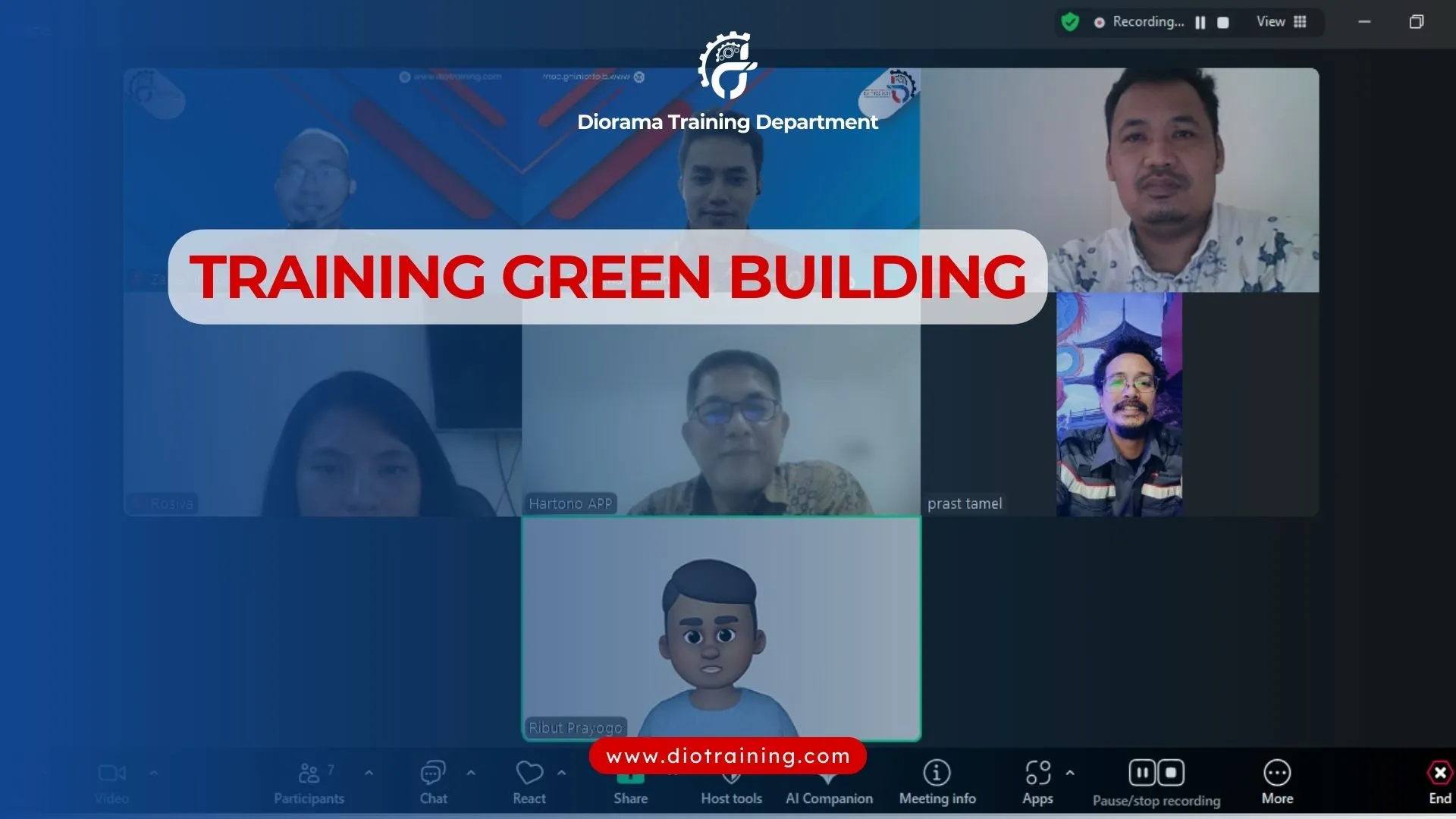This screenshot has width=1456, height=819.
Task: Open the Chat panel icon
Action: click(433, 773)
